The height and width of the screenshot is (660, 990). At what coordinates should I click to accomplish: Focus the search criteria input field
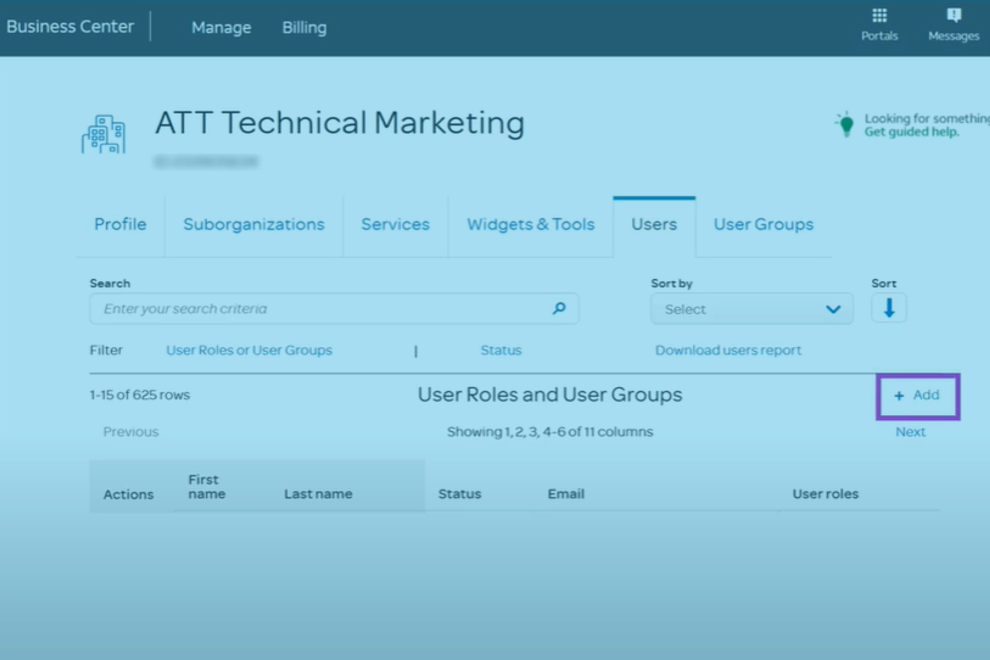coord(334,308)
